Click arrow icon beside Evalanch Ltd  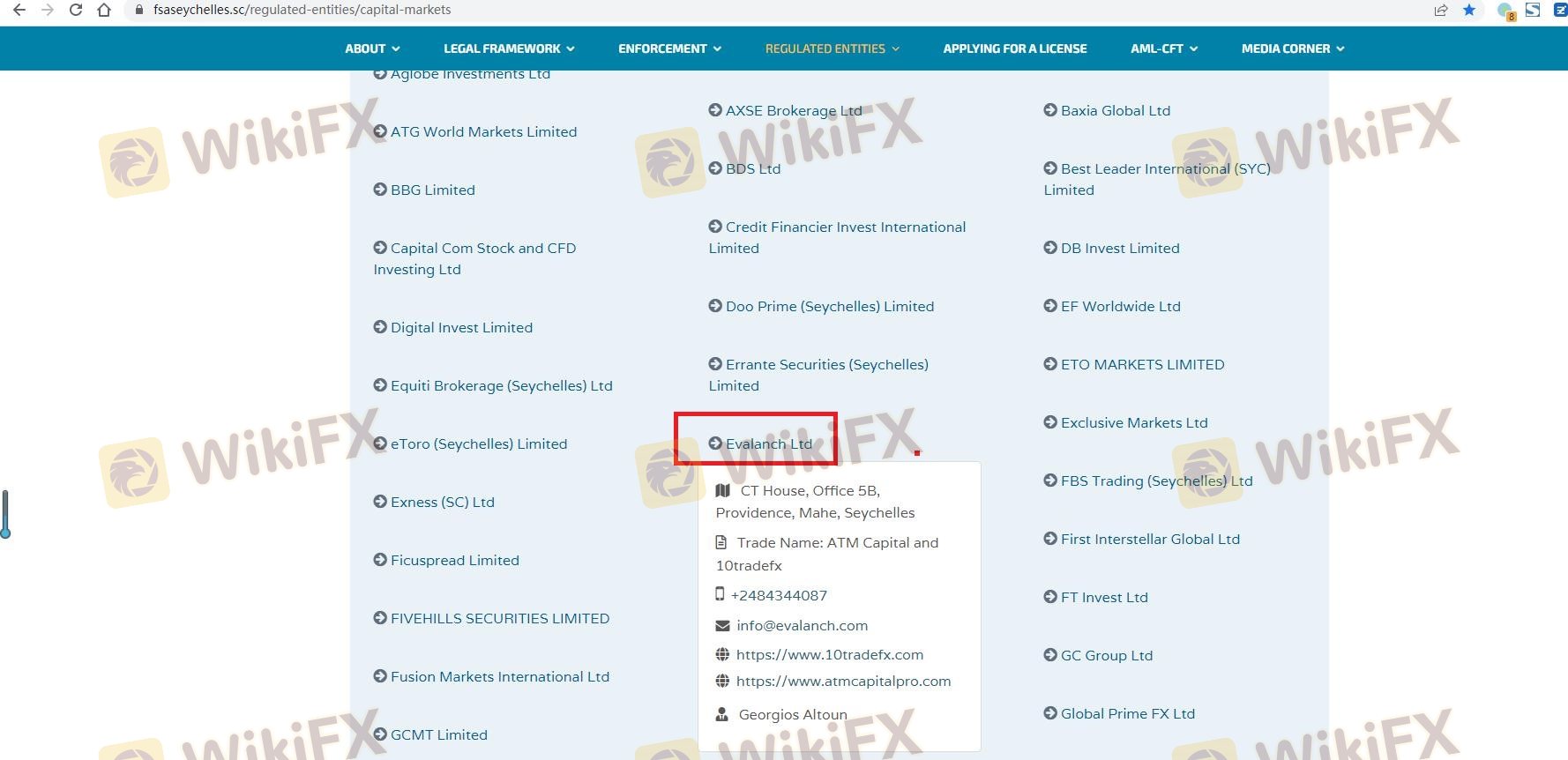[x=715, y=443]
